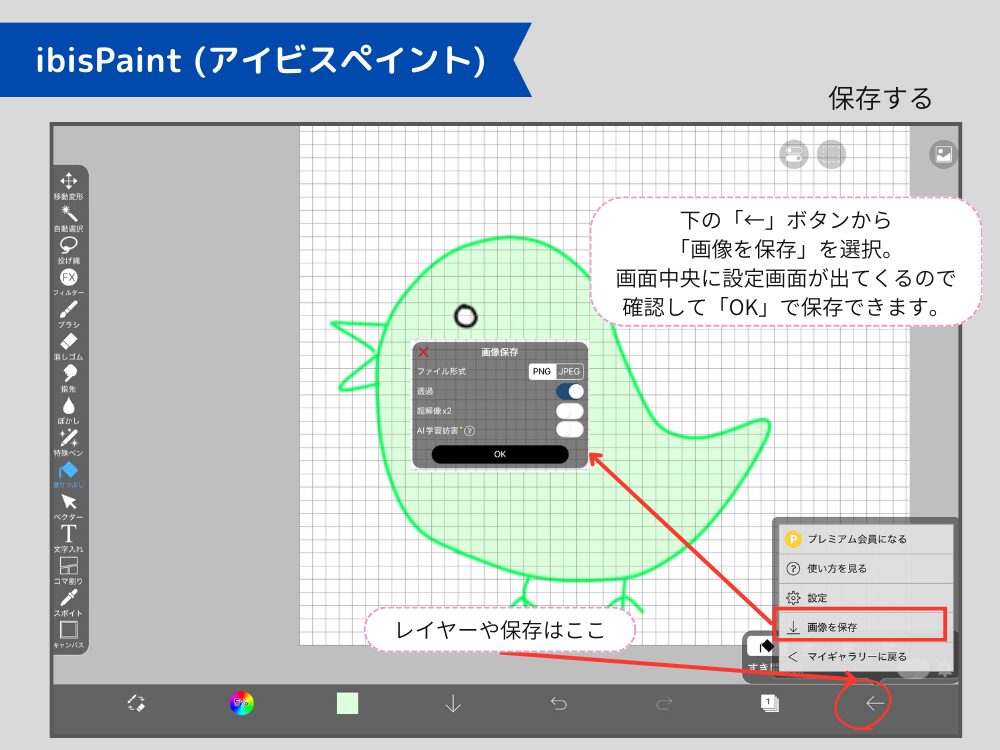Viewport: 1000px width, 750px height.
Task: Undo the last stroke
Action: pyautogui.click(x=560, y=704)
